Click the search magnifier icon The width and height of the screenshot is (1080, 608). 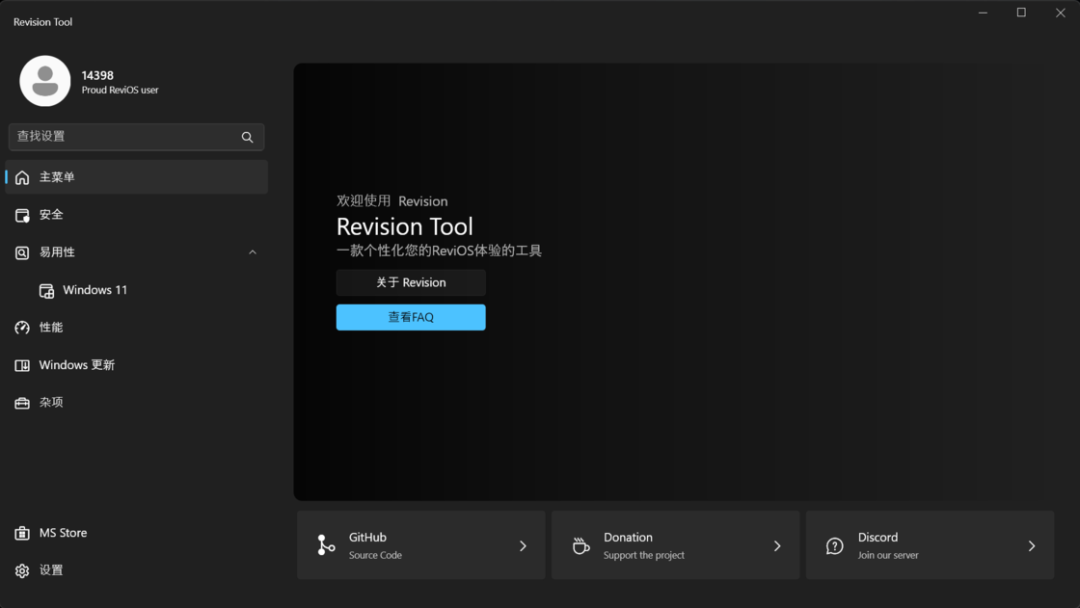247,137
